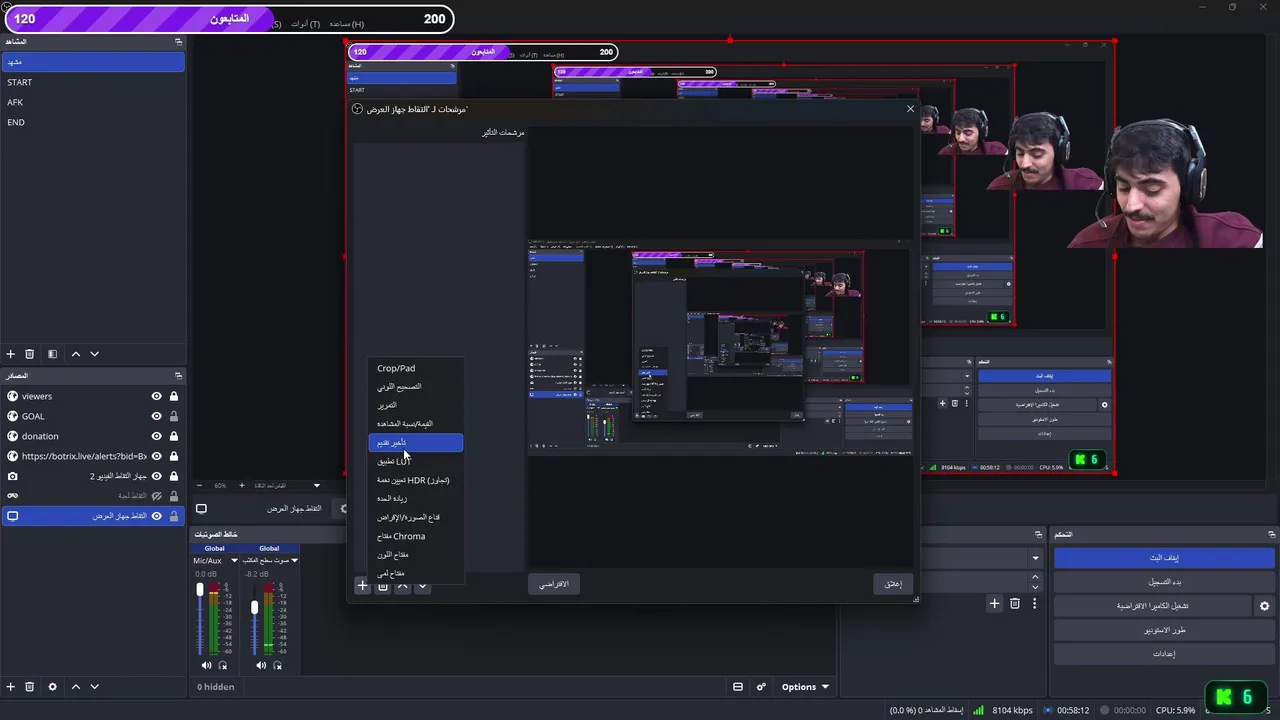The image size is (1280, 720).
Task: Hide the botrix.live alerts source
Action: coord(156,456)
